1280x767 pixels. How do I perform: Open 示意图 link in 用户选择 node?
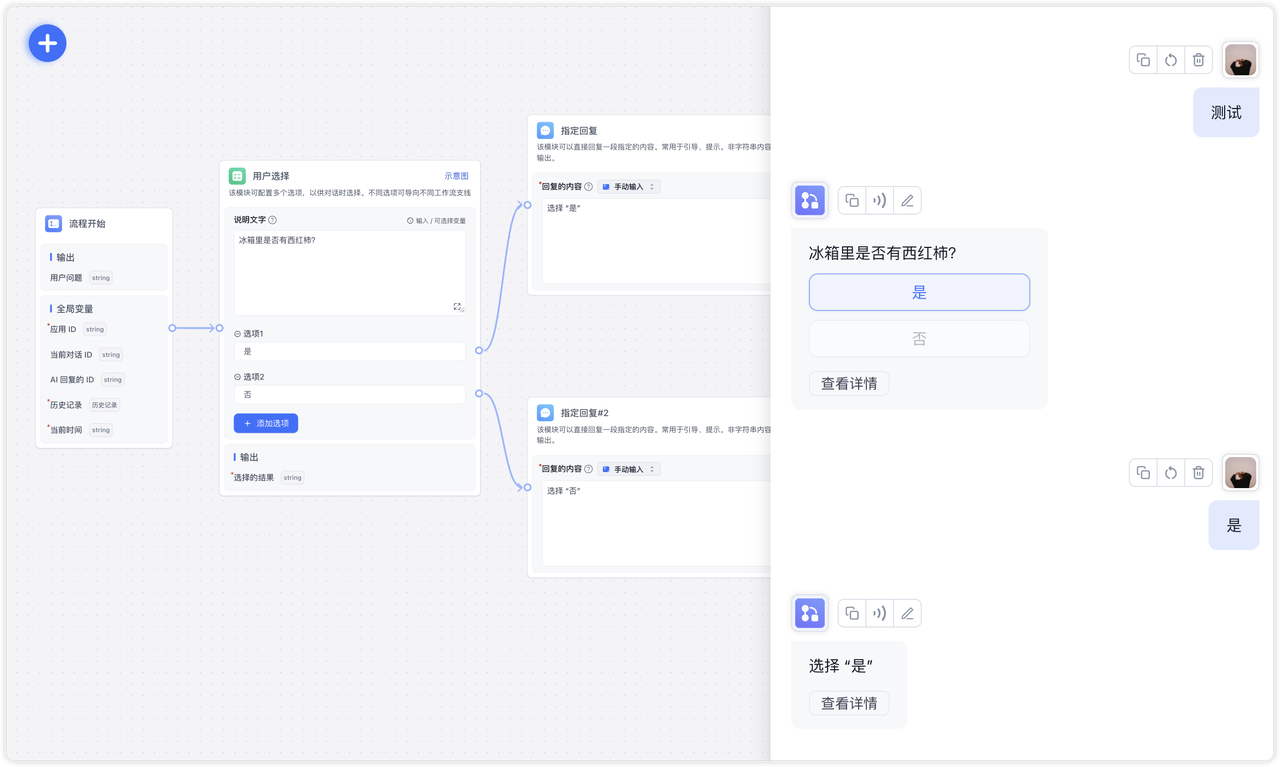456,176
